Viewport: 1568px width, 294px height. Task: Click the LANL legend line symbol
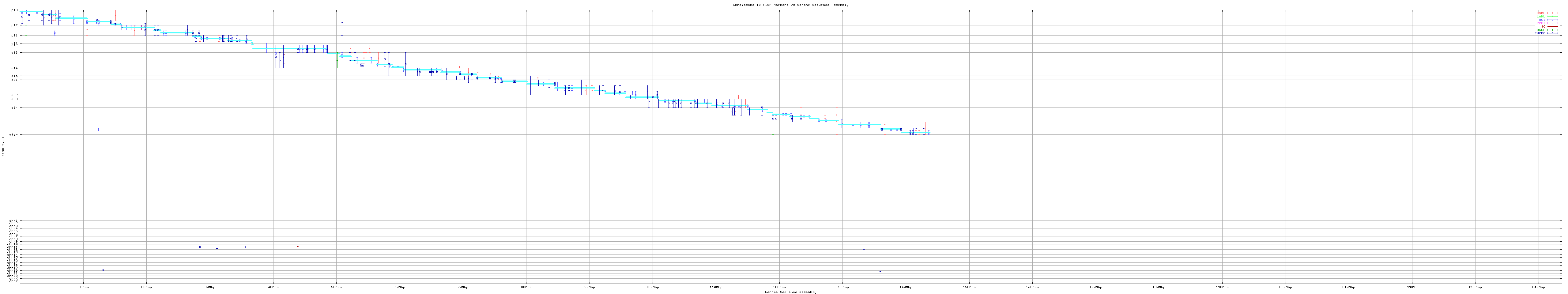point(1553,17)
